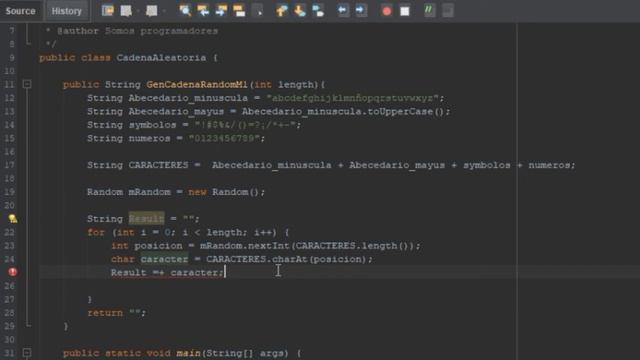Jump to Next Bookmark
This screenshot has width=640, height=360.
(300, 11)
